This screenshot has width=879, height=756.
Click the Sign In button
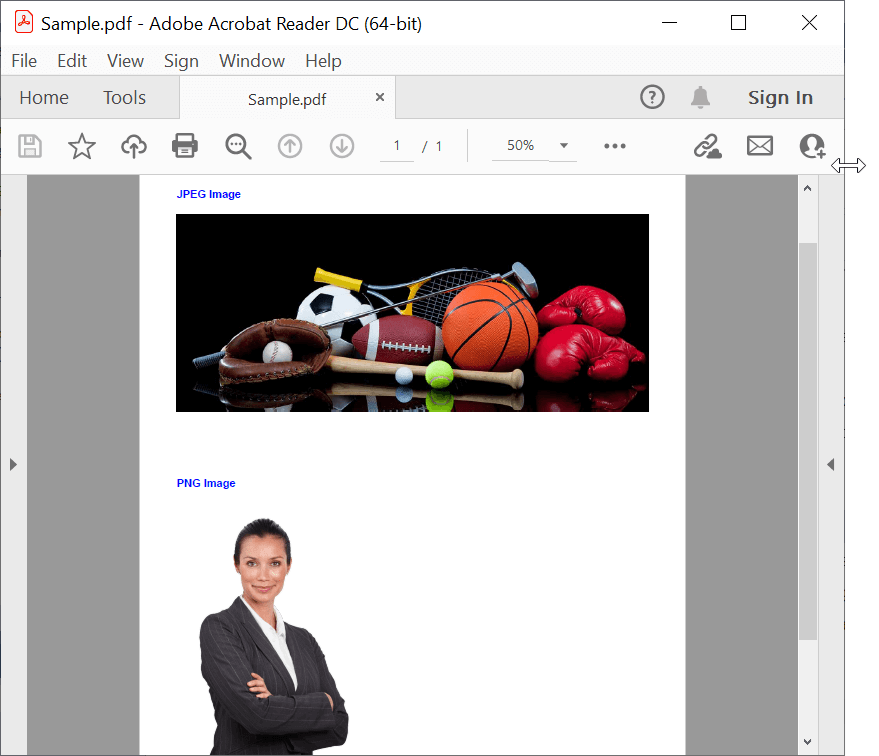coord(780,97)
